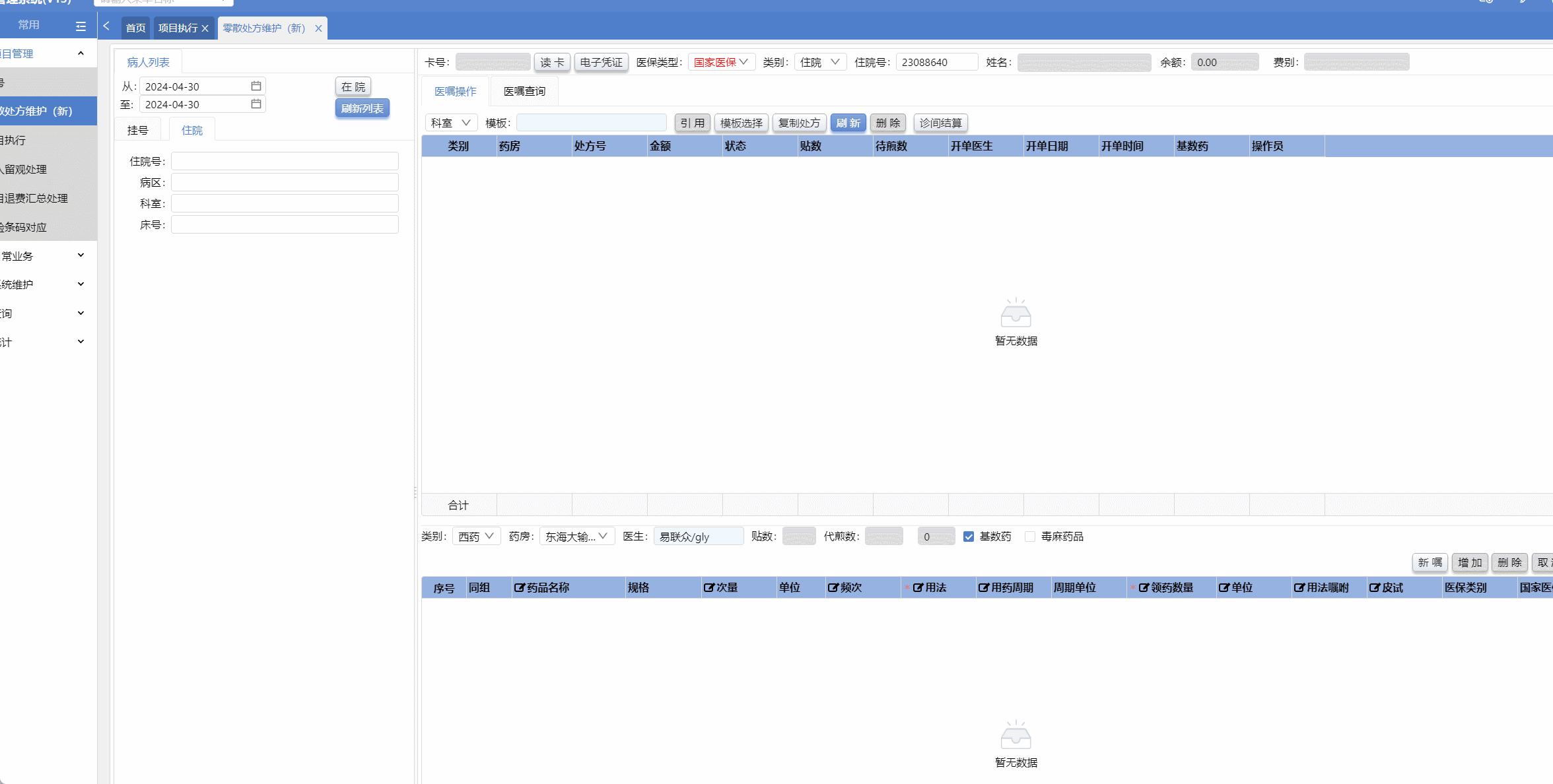This screenshot has width=1553, height=784.
Task: Open the 从 start date calendar icon
Action: click(256, 86)
